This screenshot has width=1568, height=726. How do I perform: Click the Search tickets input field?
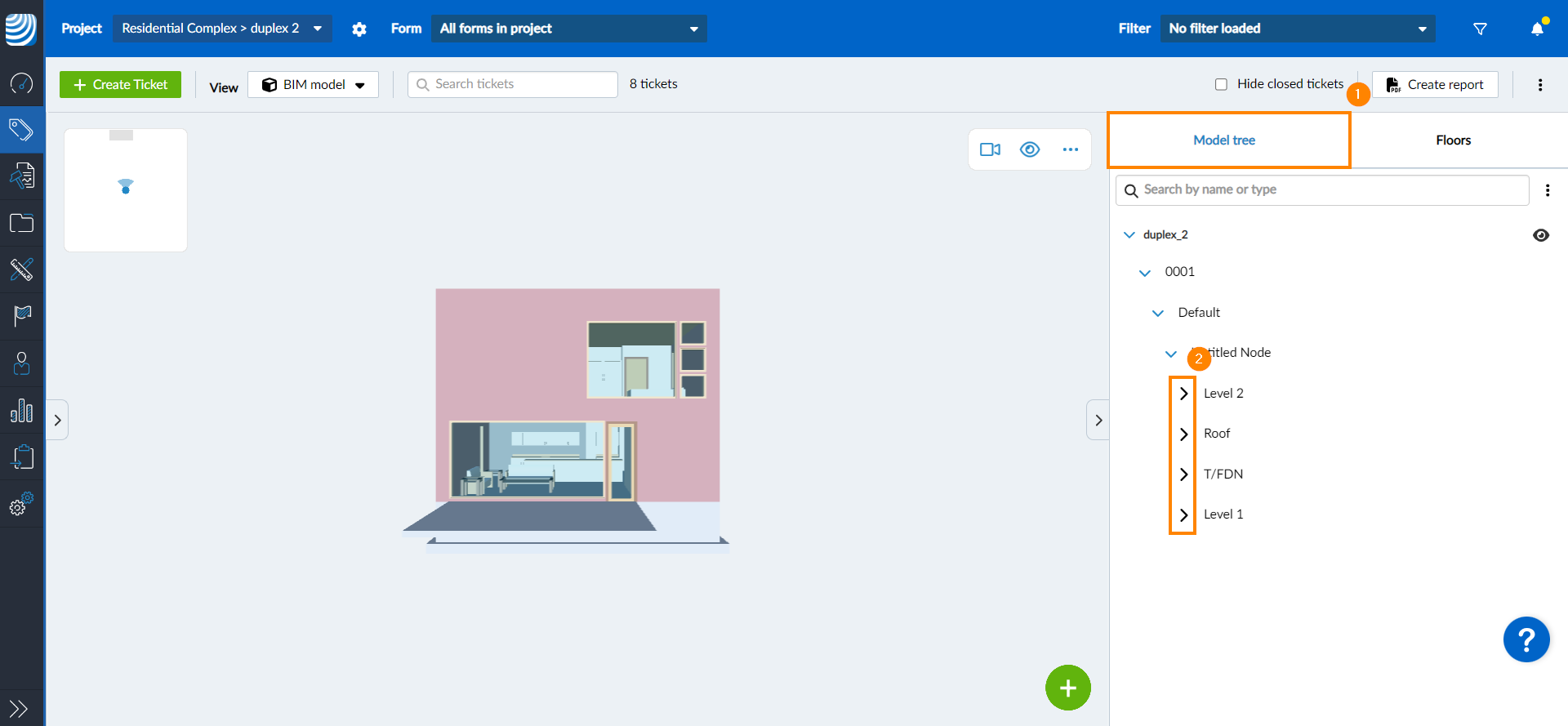pos(513,84)
